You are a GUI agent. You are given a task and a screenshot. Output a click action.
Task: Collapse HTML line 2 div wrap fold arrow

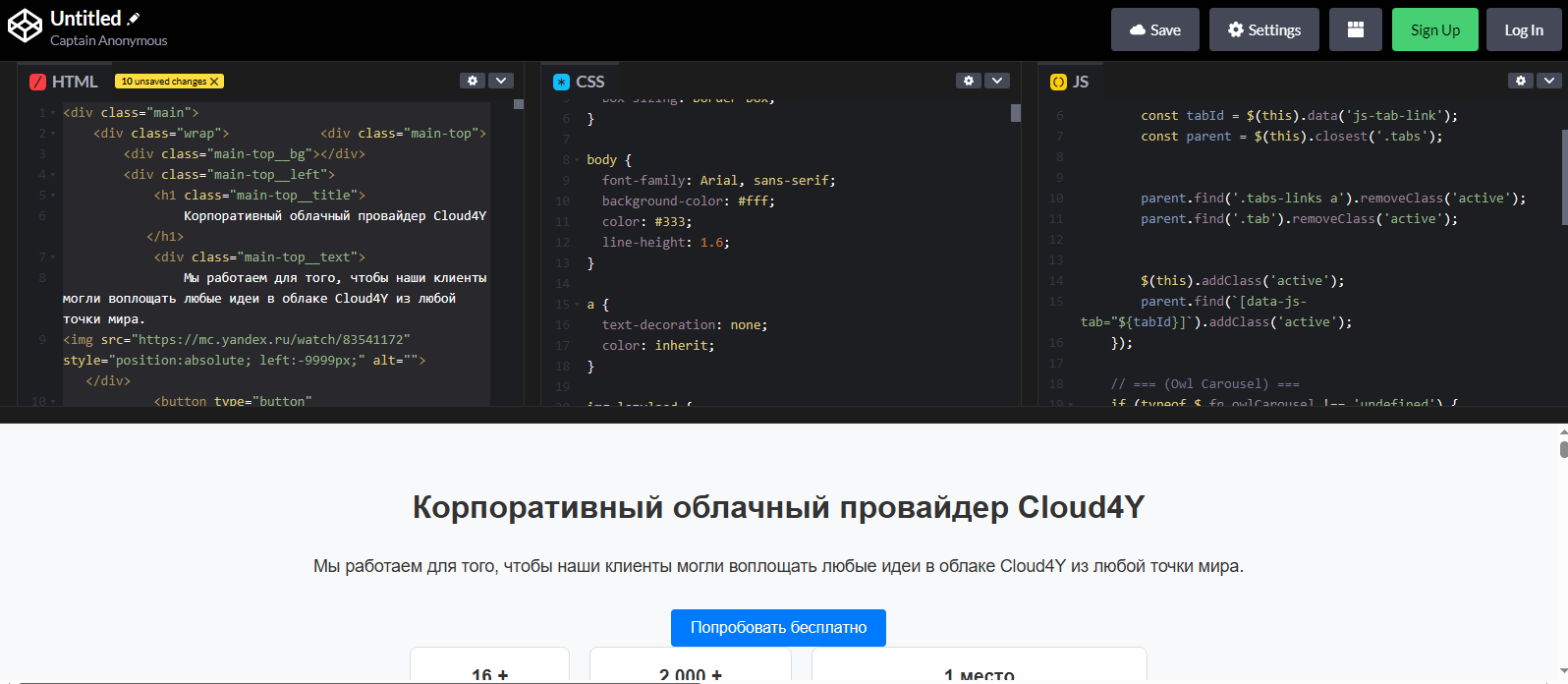tap(53, 134)
